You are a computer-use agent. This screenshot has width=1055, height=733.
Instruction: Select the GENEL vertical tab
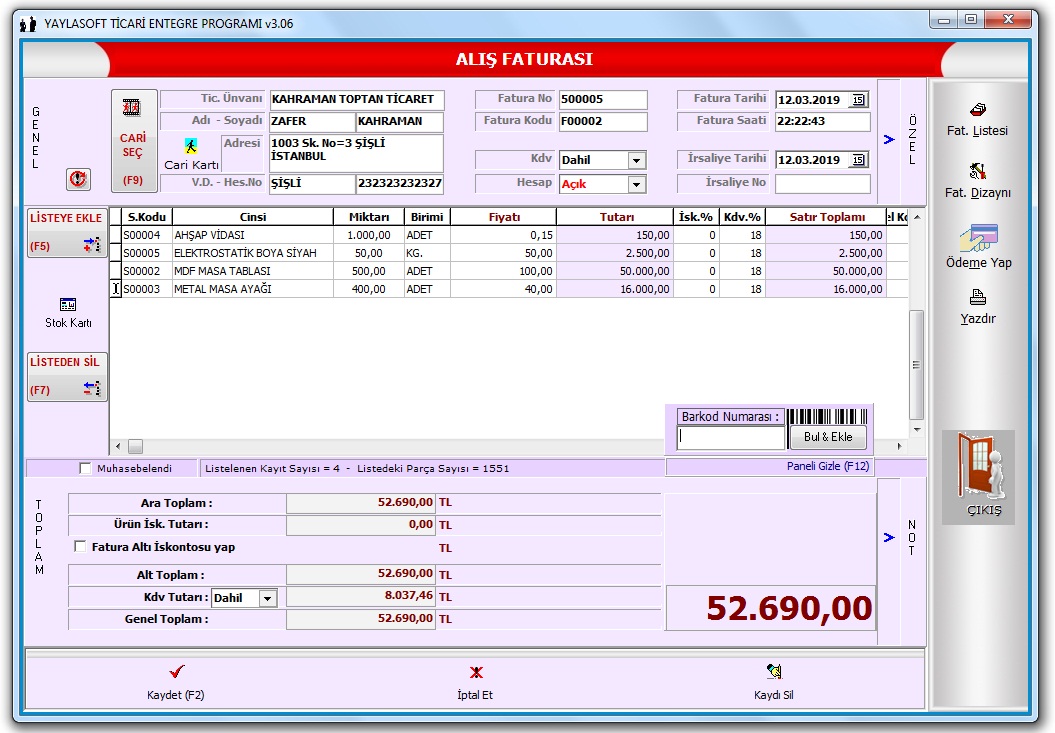point(36,138)
